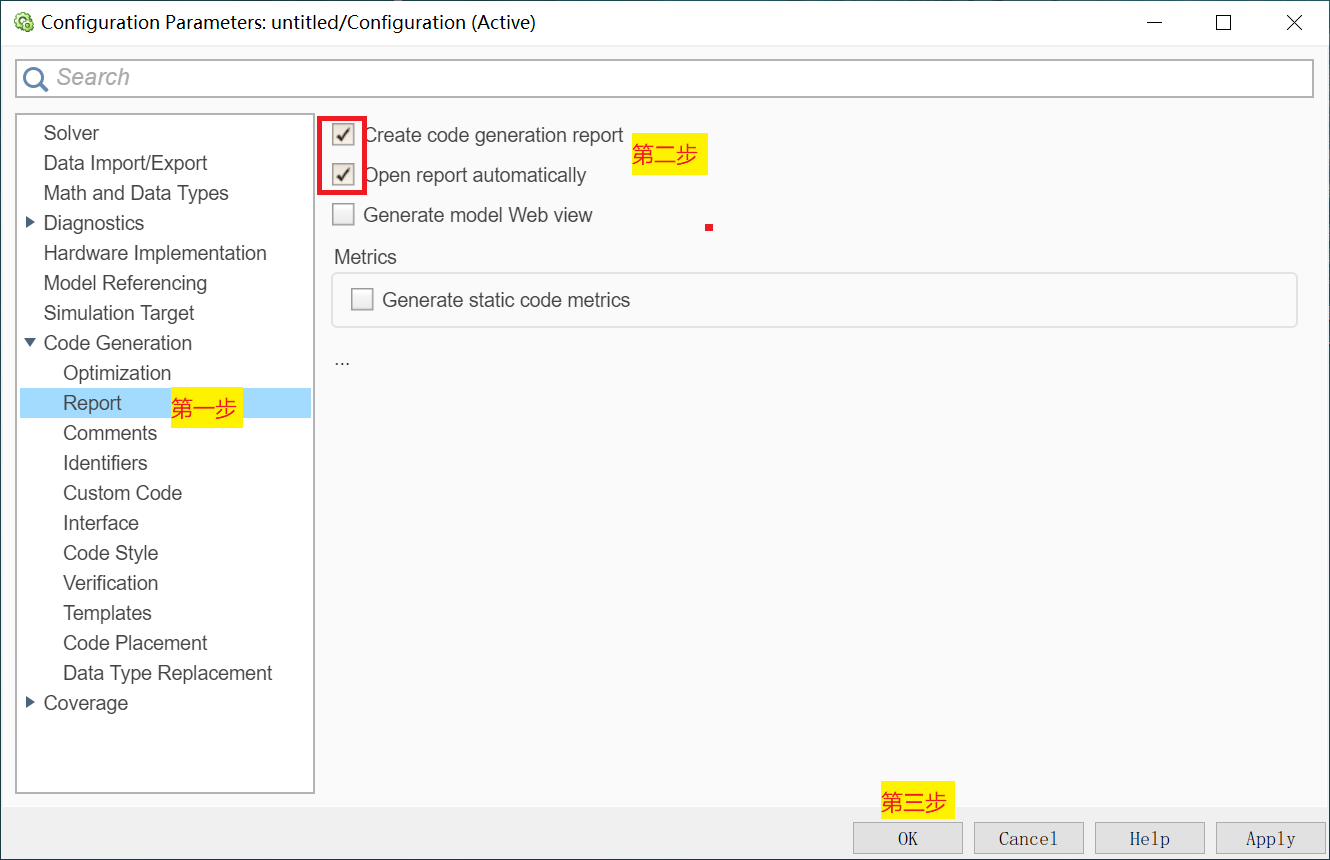The height and width of the screenshot is (860, 1330).
Task: Open the Identifiers pane
Action: pyautogui.click(x=105, y=463)
